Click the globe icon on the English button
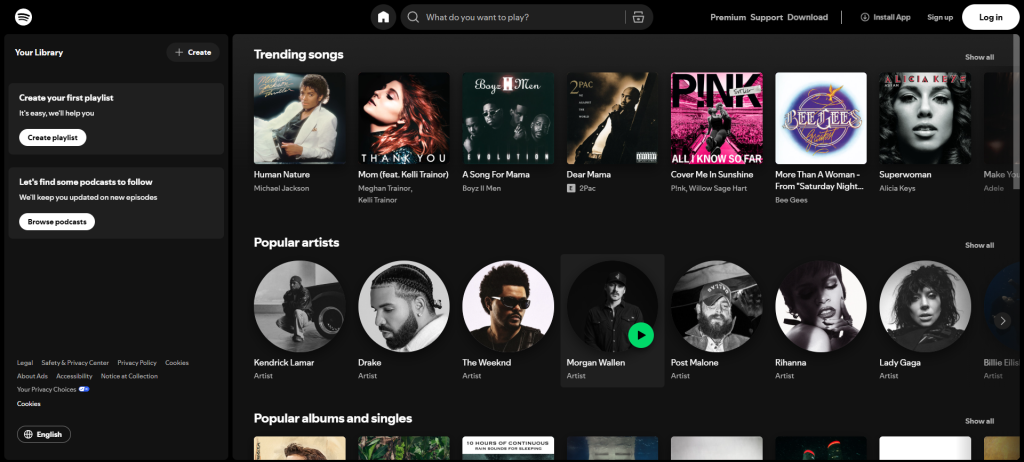This screenshot has height=462, width=1024. coord(28,435)
